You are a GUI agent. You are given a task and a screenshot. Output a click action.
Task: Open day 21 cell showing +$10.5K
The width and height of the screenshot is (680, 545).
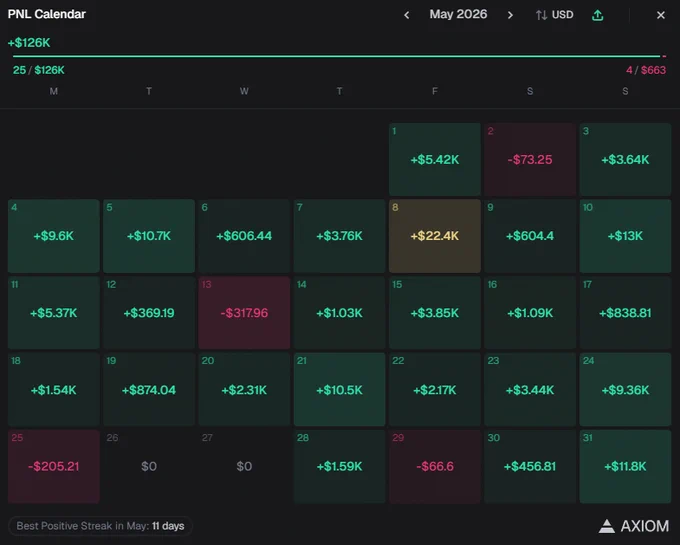click(x=339, y=389)
